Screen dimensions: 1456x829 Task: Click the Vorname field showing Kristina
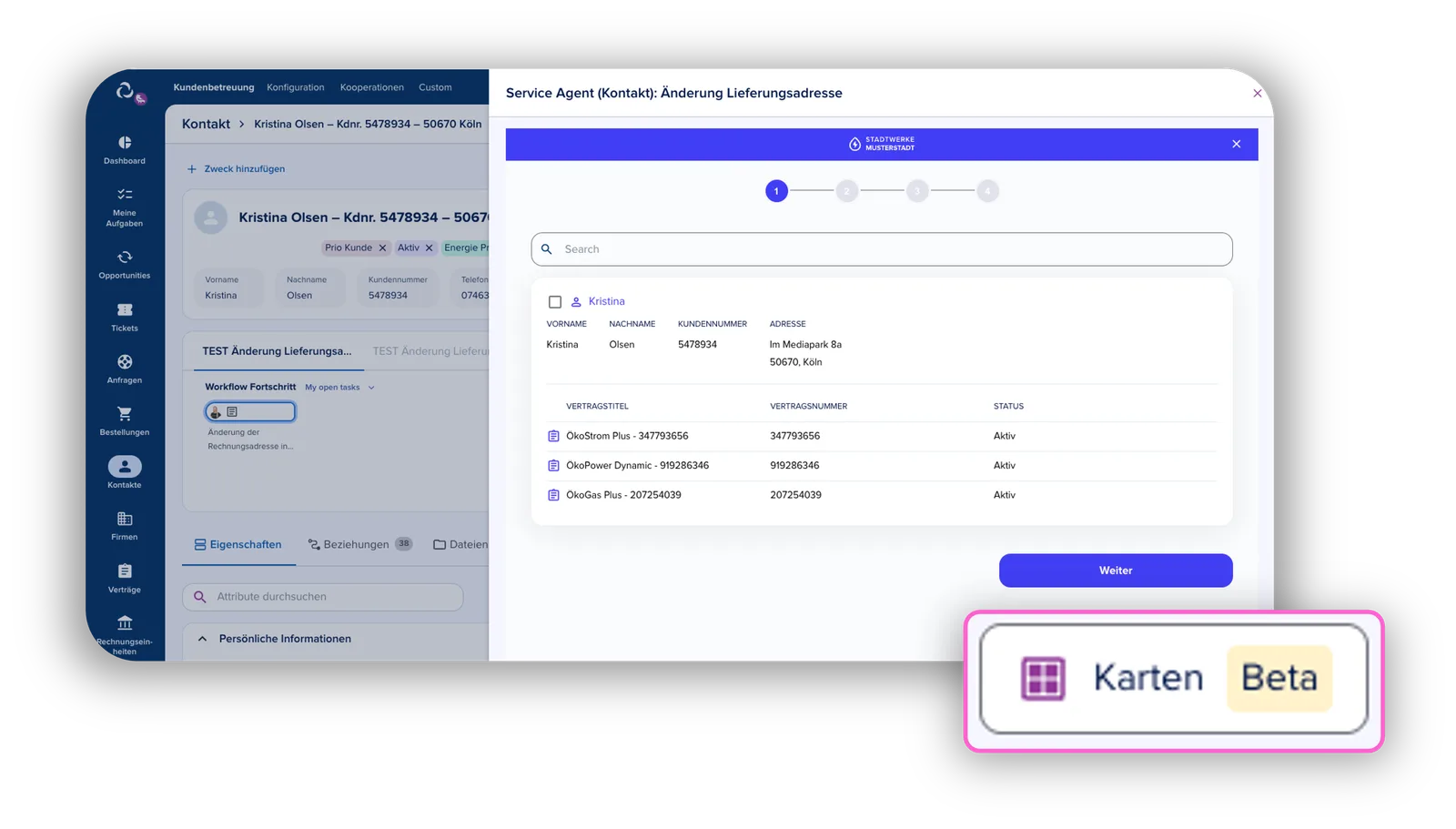(229, 288)
